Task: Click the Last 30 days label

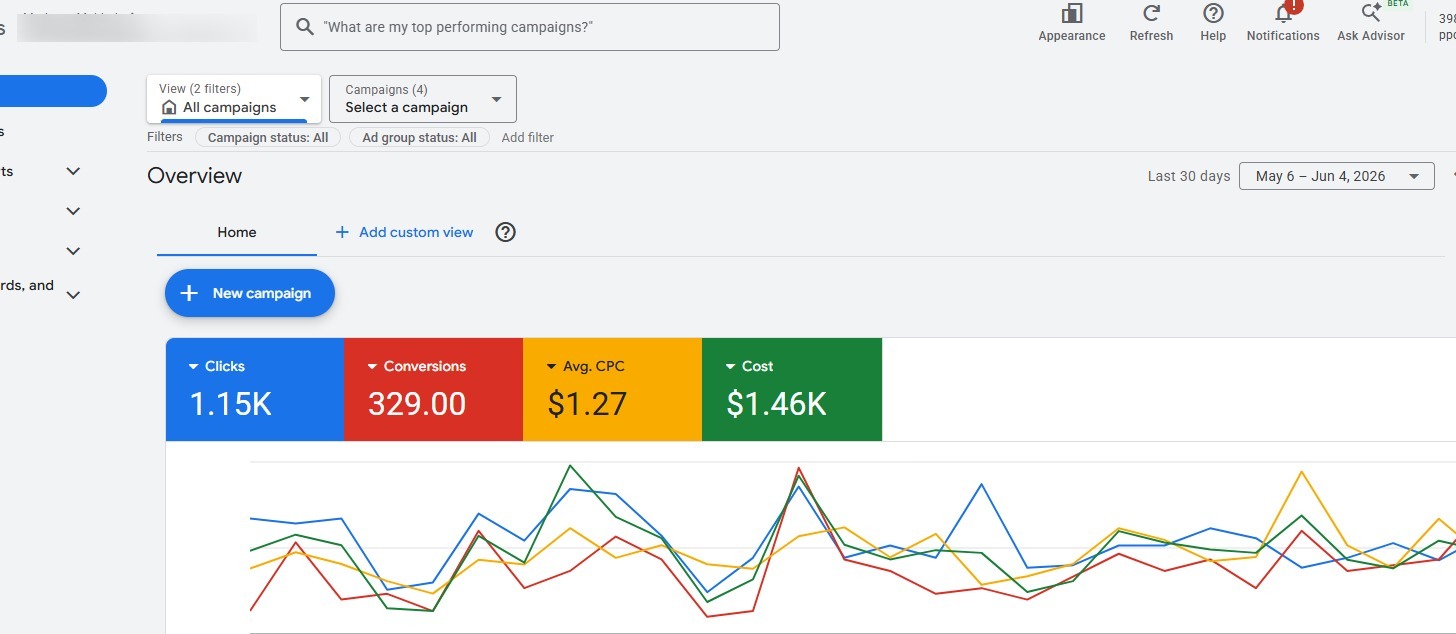Action: (1189, 176)
